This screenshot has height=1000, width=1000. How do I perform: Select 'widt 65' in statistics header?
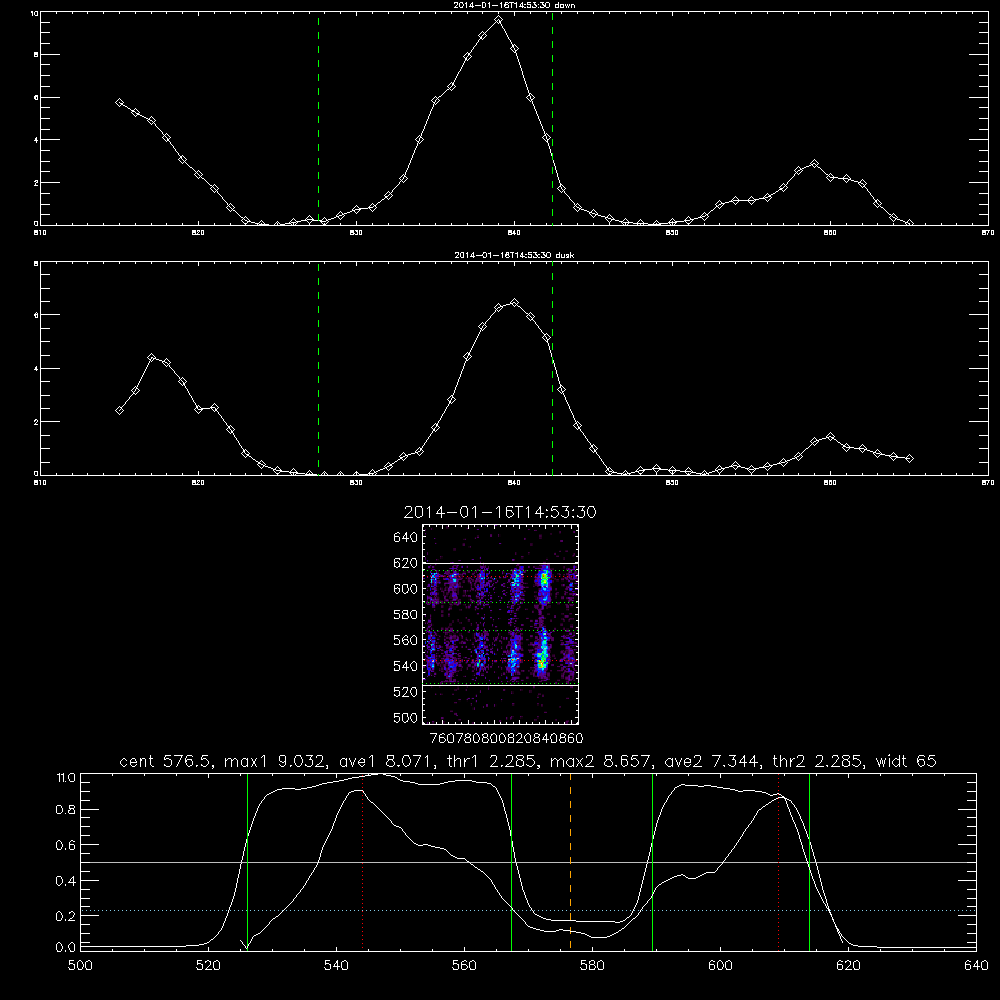tap(906, 761)
